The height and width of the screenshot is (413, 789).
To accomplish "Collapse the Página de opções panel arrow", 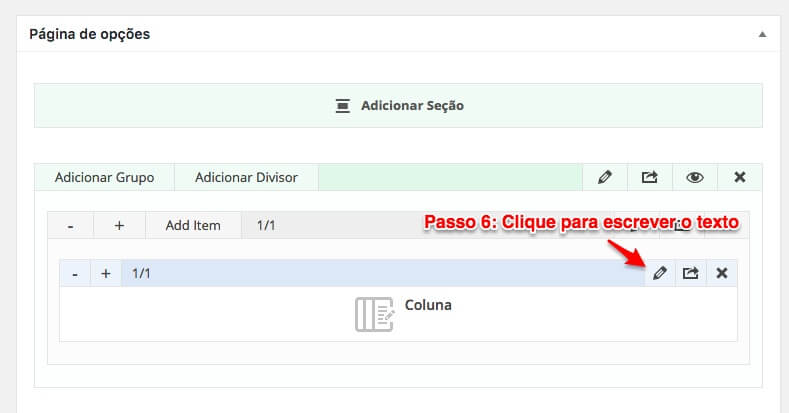I will (762, 34).
